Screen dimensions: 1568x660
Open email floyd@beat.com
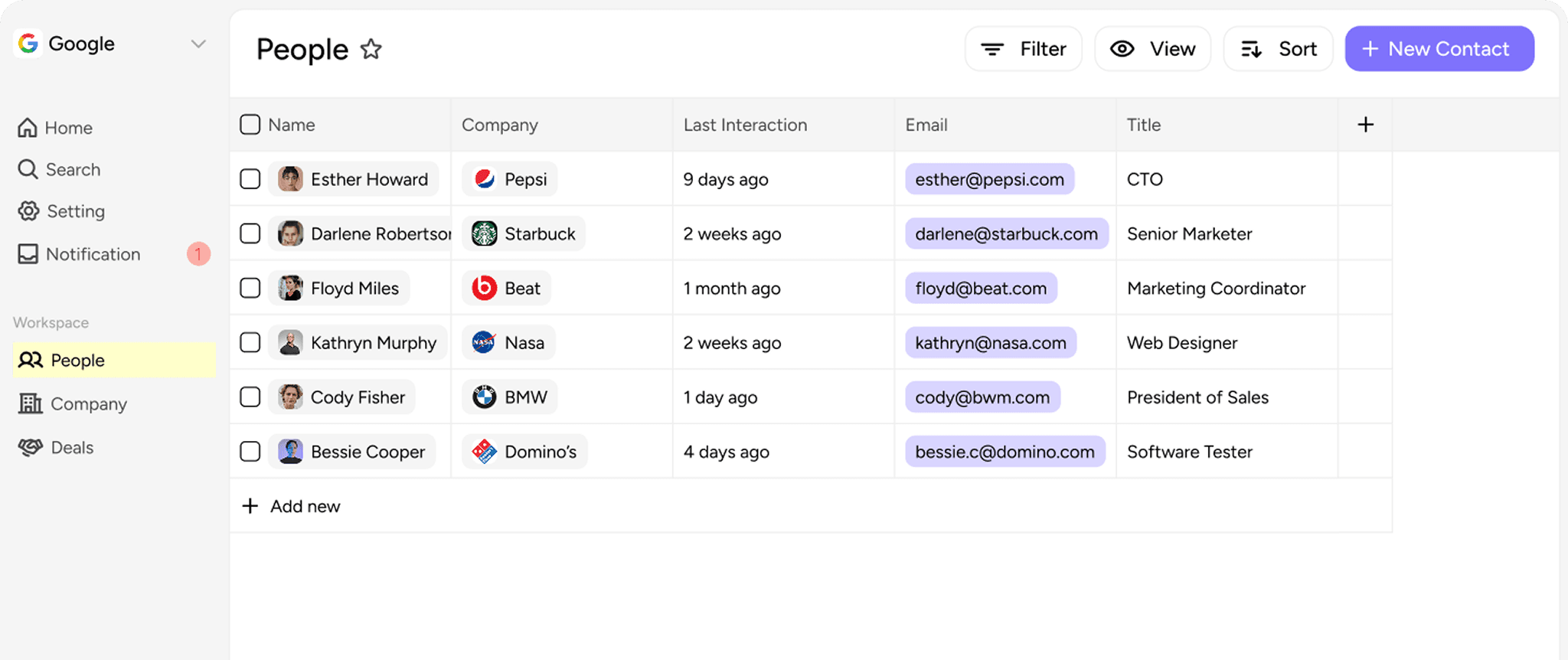click(x=981, y=288)
